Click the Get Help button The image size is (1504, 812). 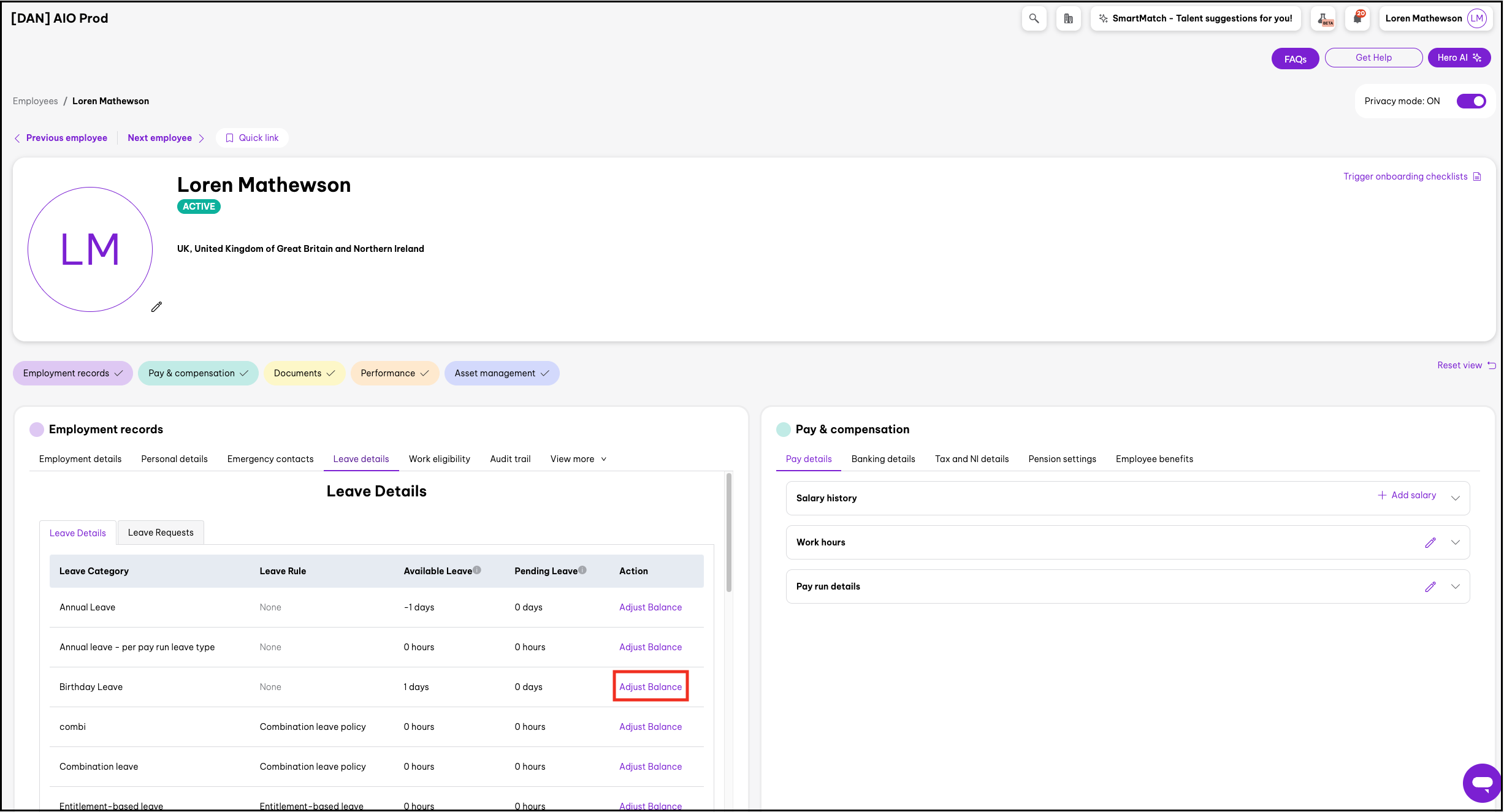(1373, 58)
